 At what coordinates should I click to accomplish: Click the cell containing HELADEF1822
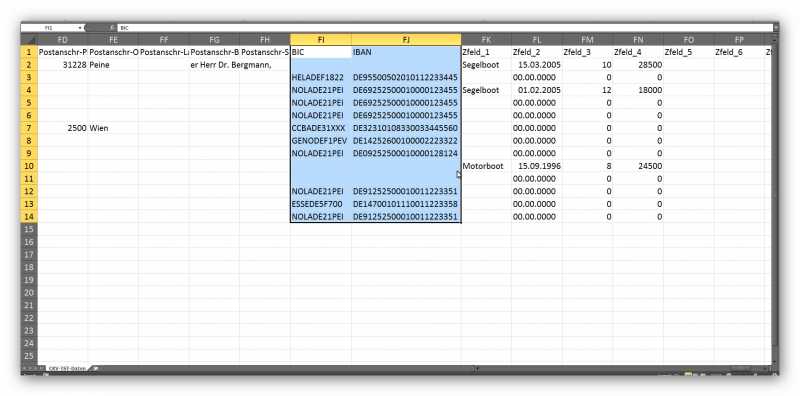coord(321,77)
